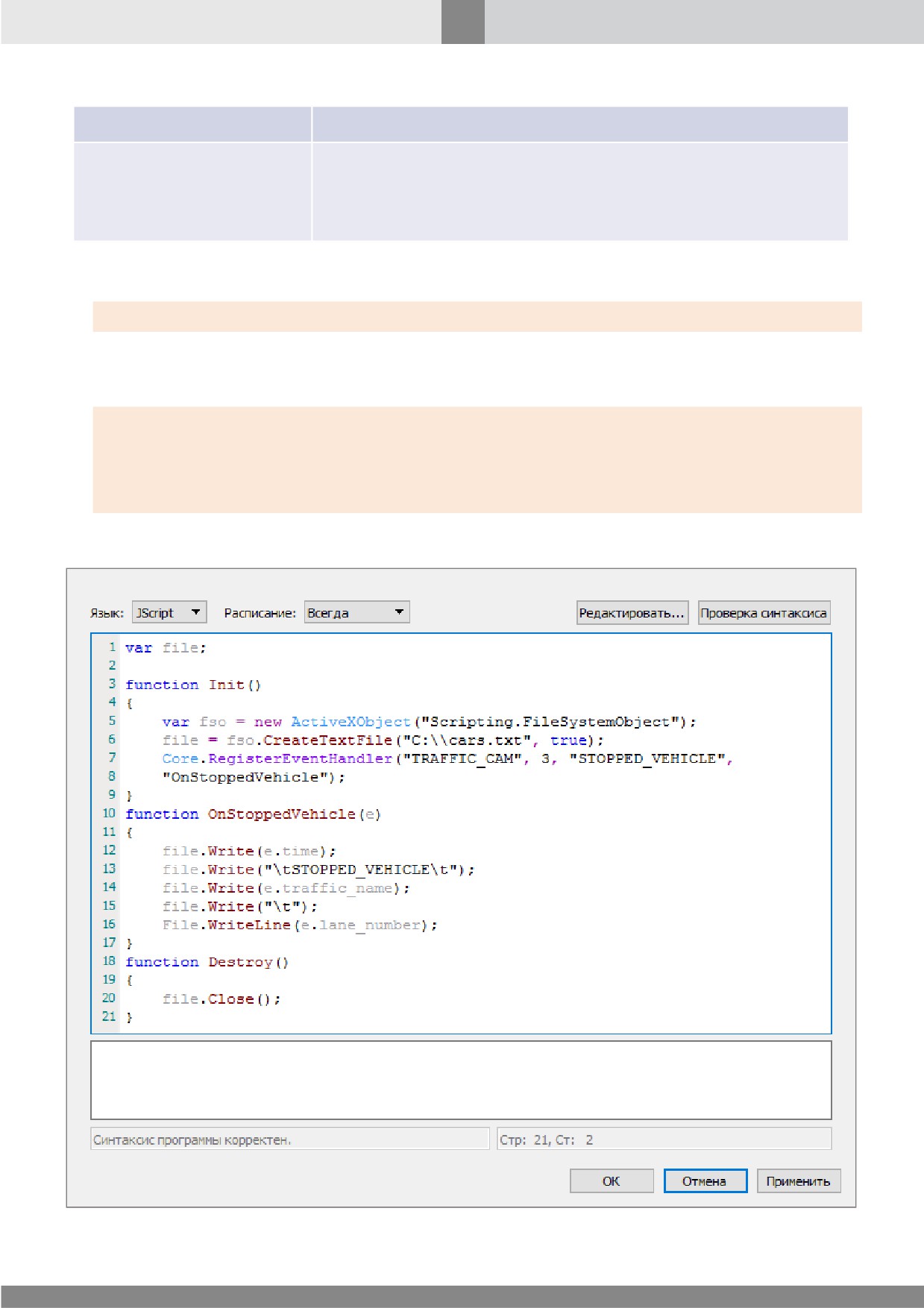Click the 'Синтаксис программы корректен.' status text
Screen dimensions: 924x1308
(x=192, y=1140)
